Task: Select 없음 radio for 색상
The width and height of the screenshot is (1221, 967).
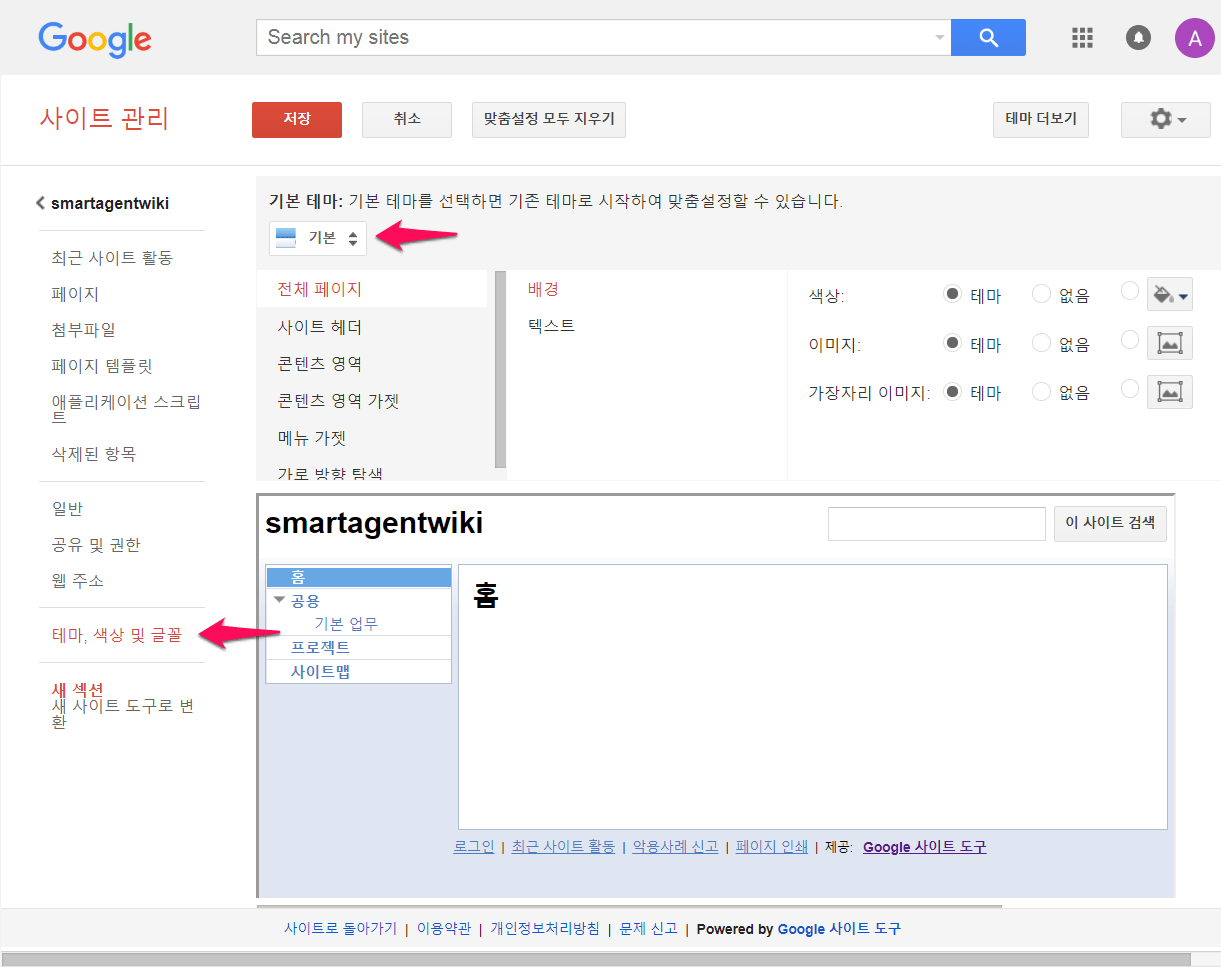Action: [x=1041, y=295]
